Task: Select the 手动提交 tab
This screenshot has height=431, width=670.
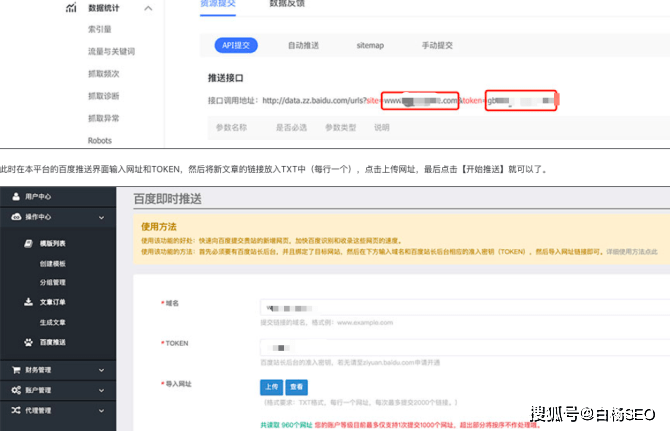Action: pos(437,45)
